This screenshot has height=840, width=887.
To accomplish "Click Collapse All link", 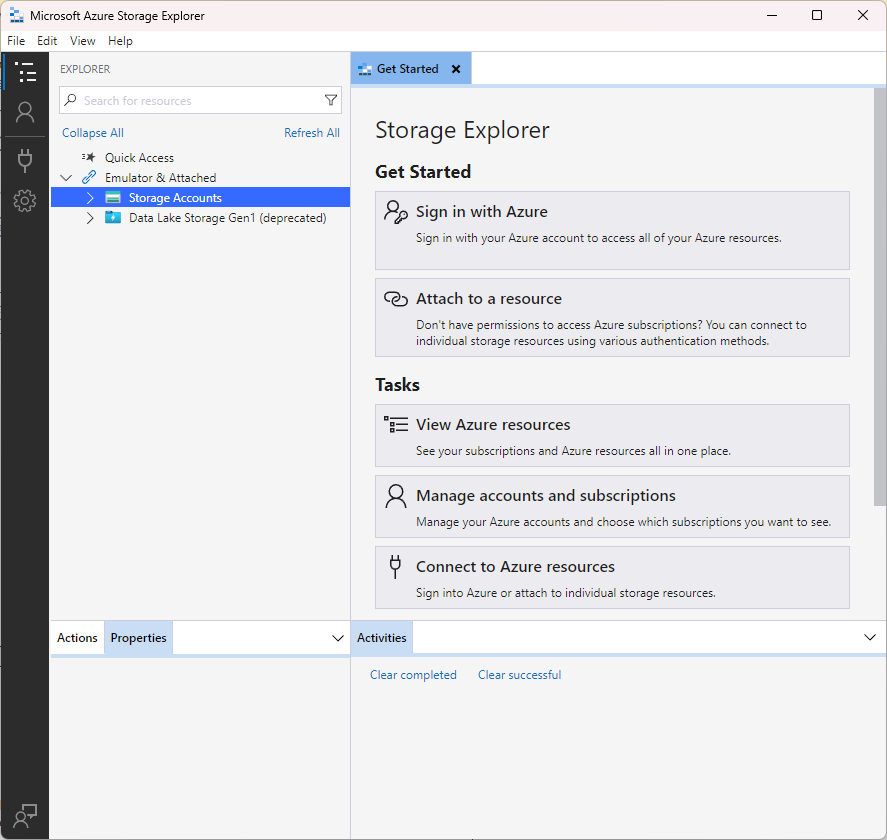I will 93,133.
